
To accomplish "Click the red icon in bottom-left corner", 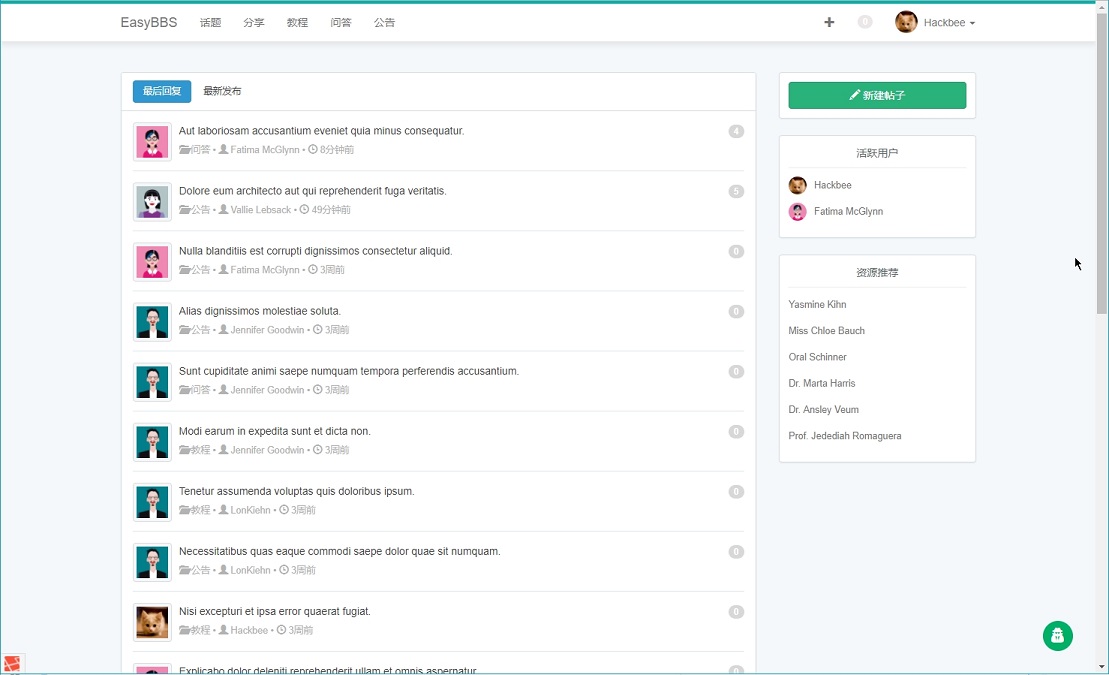I will tap(11, 664).
